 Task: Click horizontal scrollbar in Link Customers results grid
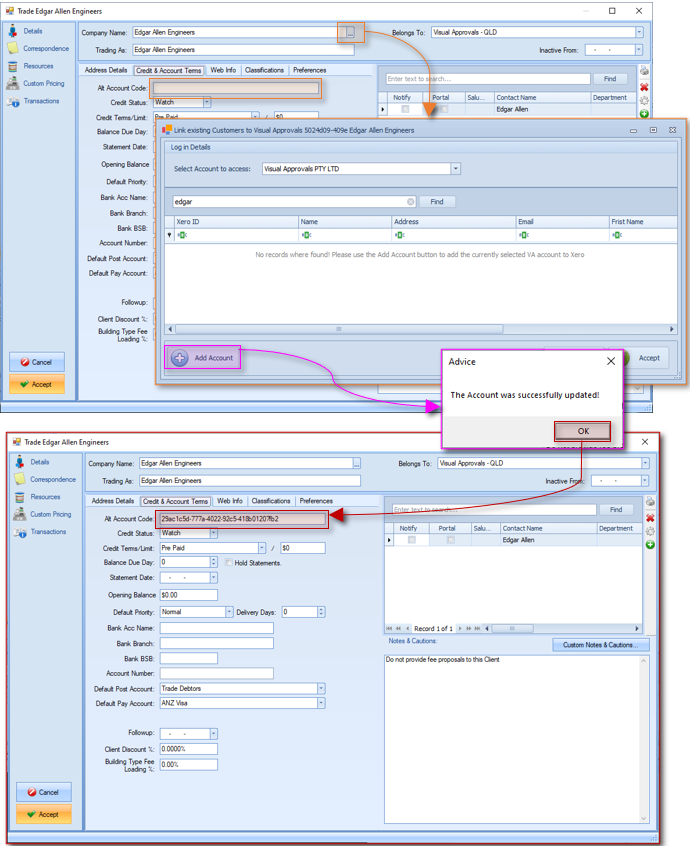click(x=339, y=329)
